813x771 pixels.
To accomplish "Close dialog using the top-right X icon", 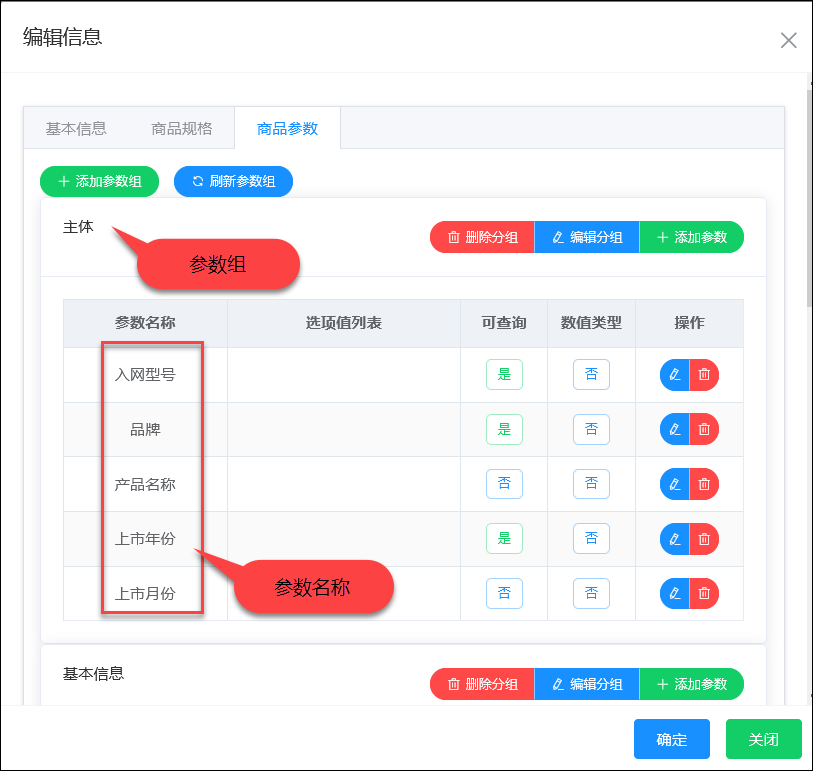I will pos(788,40).
